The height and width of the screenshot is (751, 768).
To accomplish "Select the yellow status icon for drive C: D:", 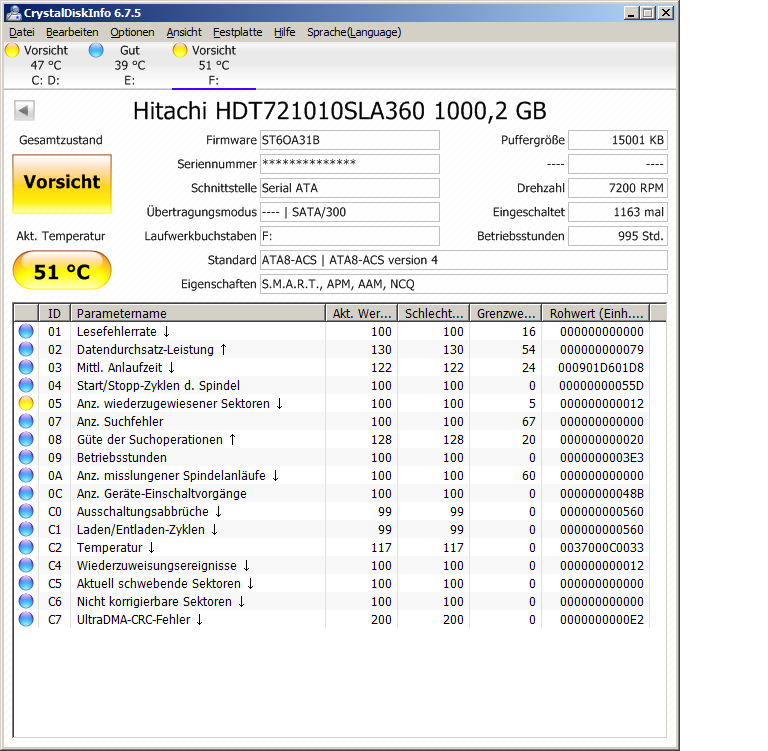I will [x=12, y=50].
